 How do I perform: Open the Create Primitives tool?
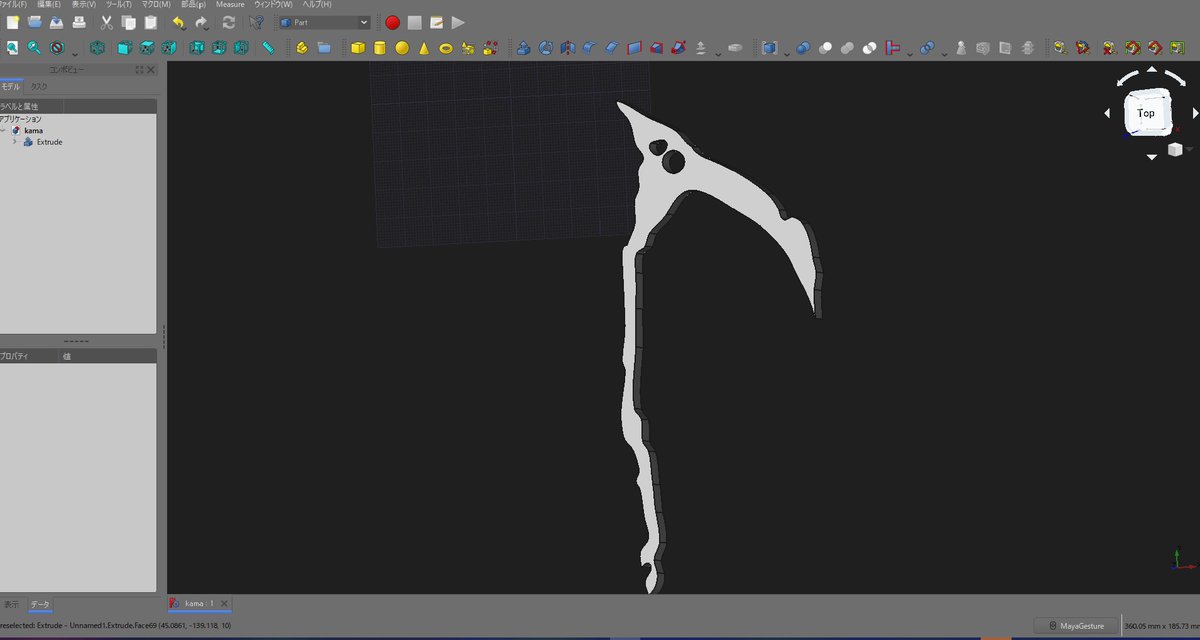click(x=468, y=47)
